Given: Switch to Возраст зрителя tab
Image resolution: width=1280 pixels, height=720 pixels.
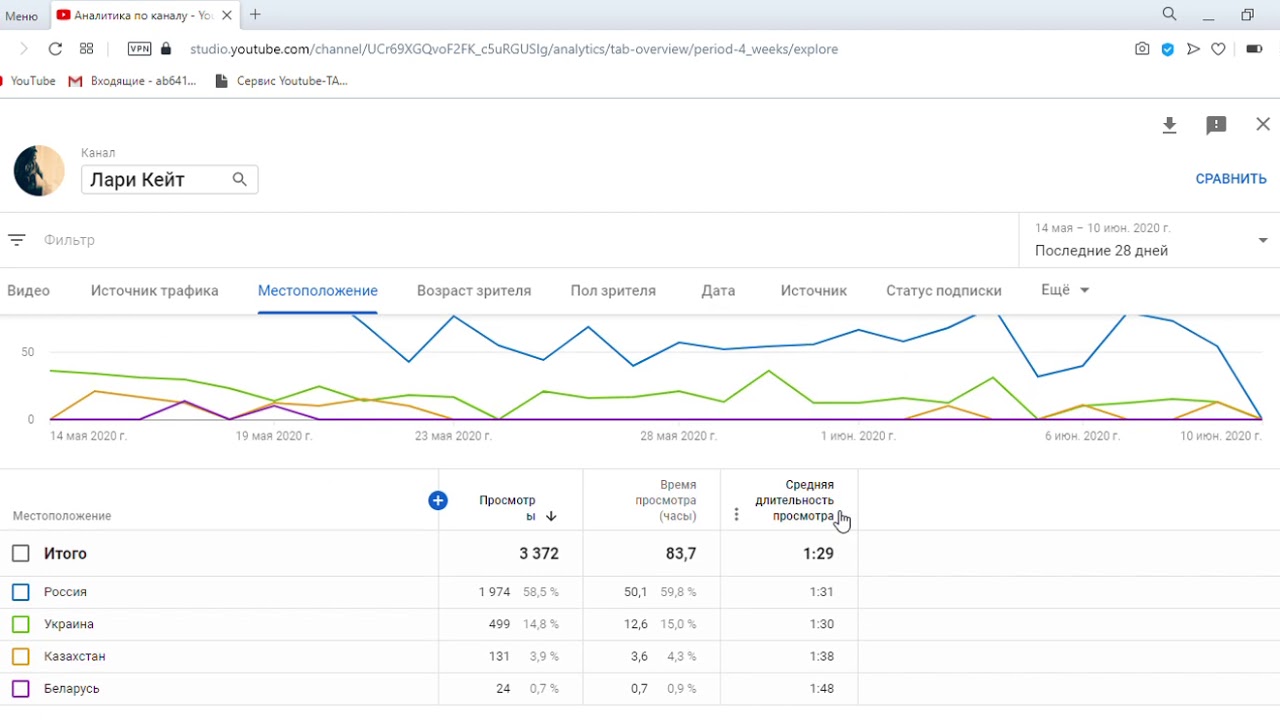Looking at the screenshot, I should click(474, 291).
